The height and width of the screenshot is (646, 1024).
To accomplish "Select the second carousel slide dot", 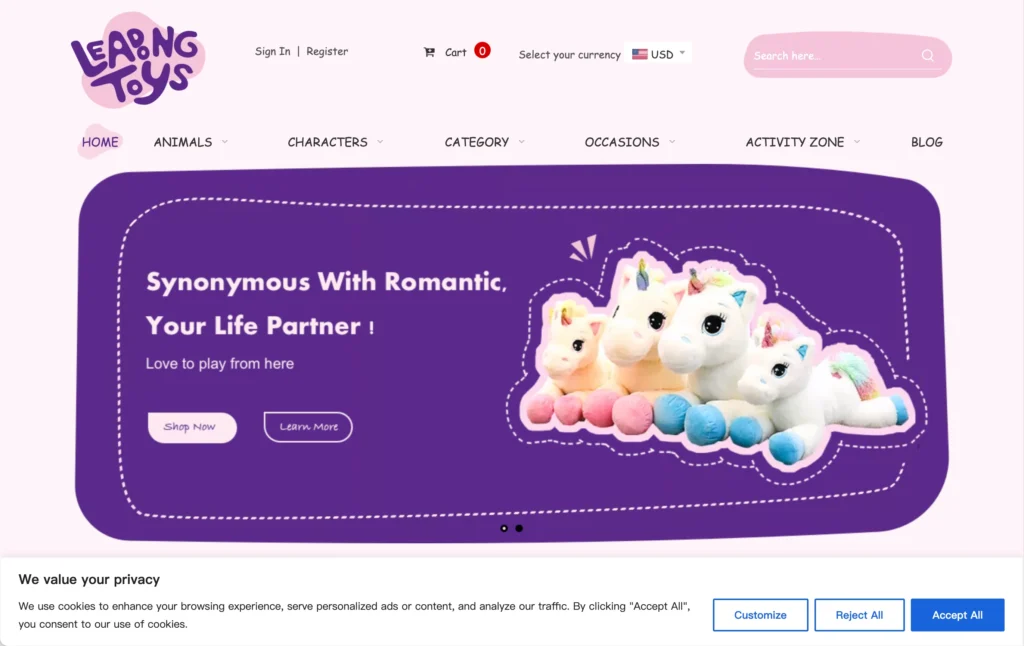I will pyautogui.click(x=519, y=528).
